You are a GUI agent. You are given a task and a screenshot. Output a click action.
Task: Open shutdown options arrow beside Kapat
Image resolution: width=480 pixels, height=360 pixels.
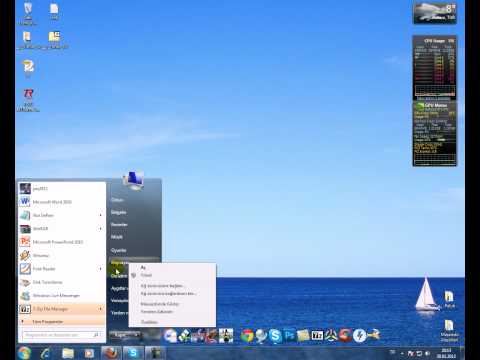click(137, 335)
